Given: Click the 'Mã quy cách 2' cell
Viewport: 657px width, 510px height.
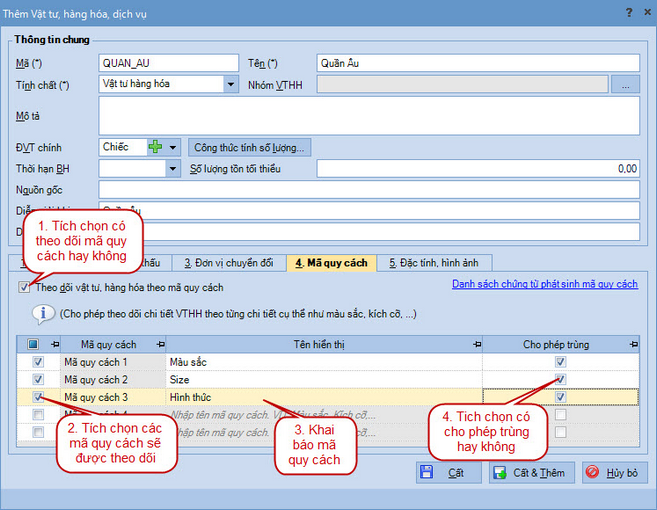Looking at the screenshot, I should pyautogui.click(x=113, y=380).
